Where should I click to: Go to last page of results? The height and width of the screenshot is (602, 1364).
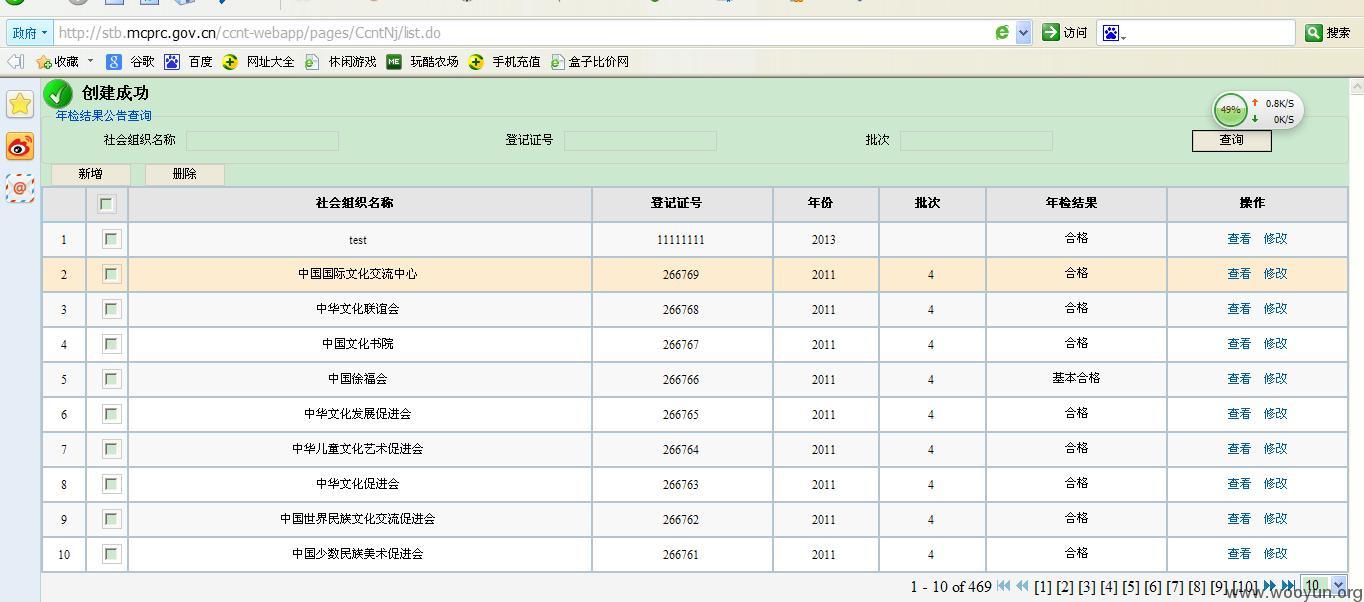click(x=1288, y=586)
